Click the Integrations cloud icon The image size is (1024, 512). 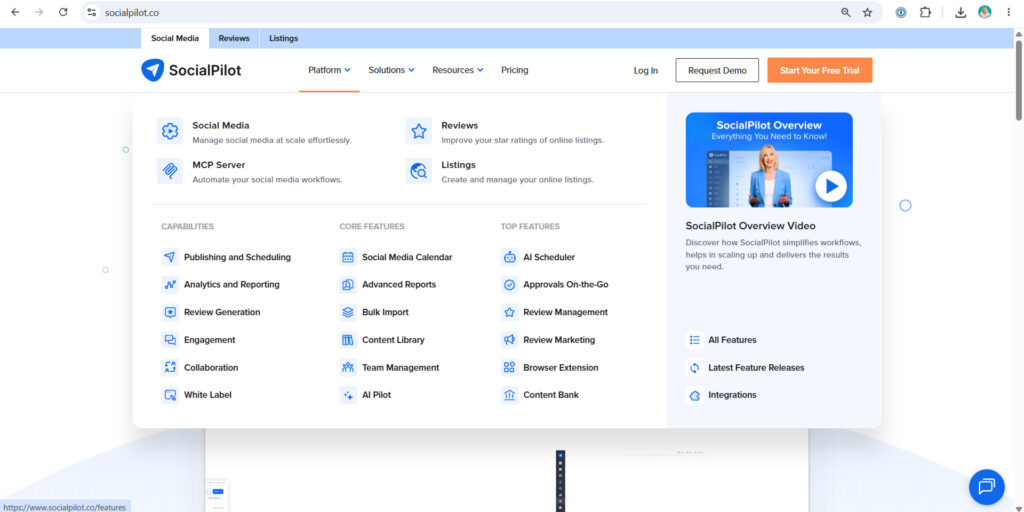[x=694, y=395]
